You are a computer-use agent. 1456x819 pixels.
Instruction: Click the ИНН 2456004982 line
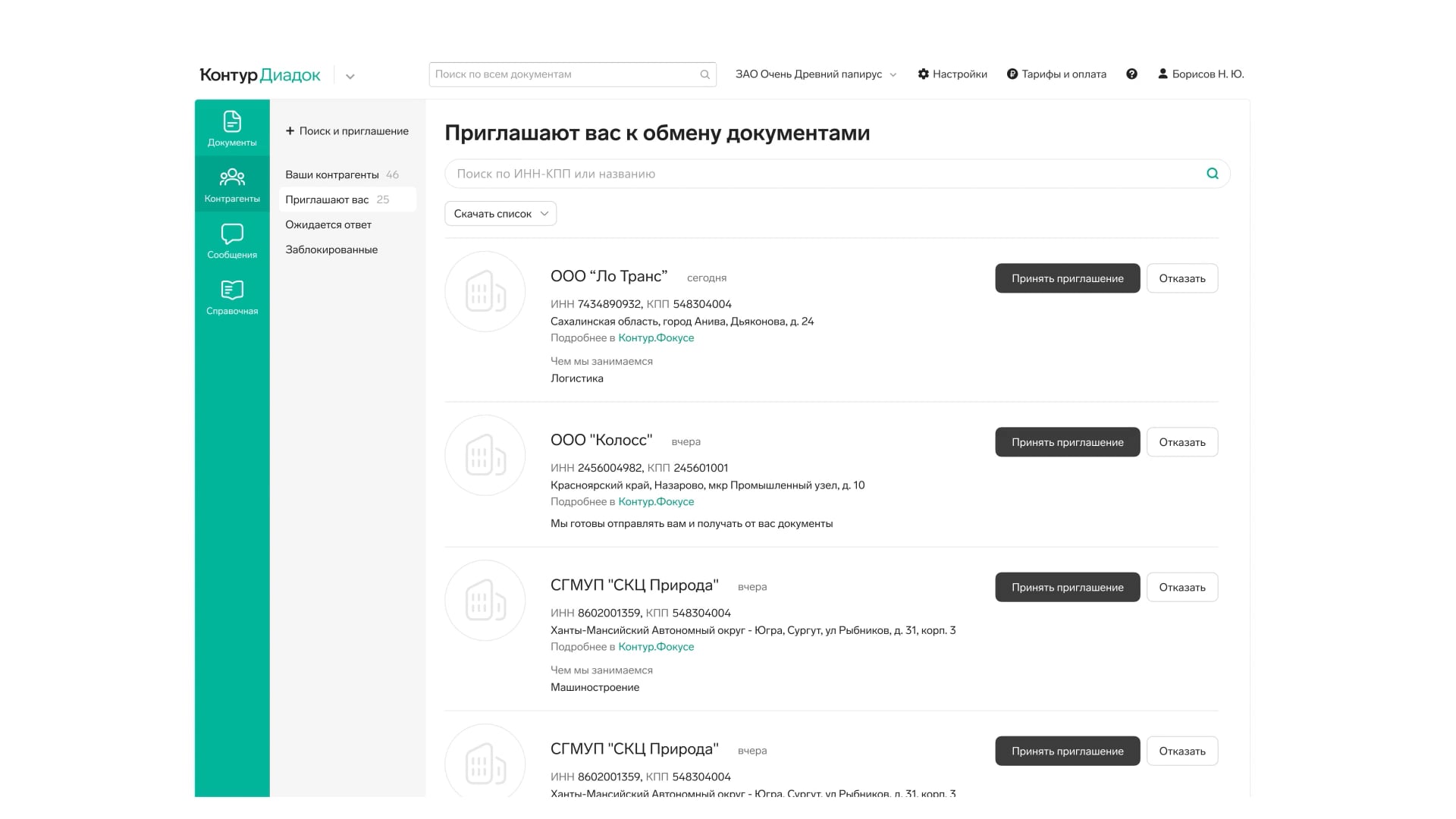[639, 468]
